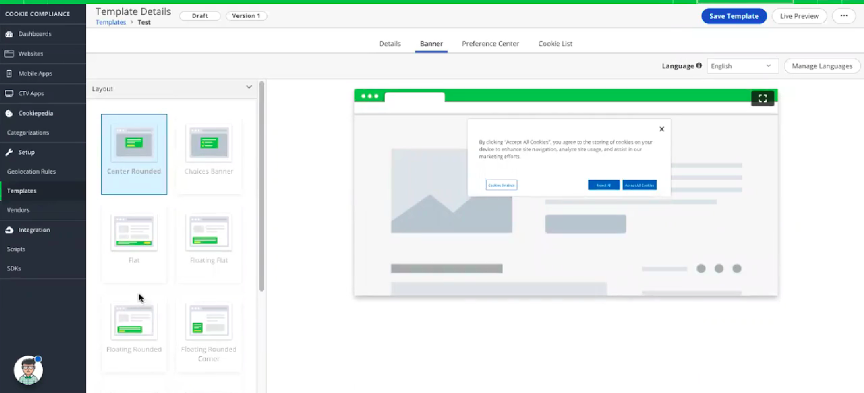The width and height of the screenshot is (864, 393).
Task: Follow the Templates breadcrumb link
Action: coord(111,23)
